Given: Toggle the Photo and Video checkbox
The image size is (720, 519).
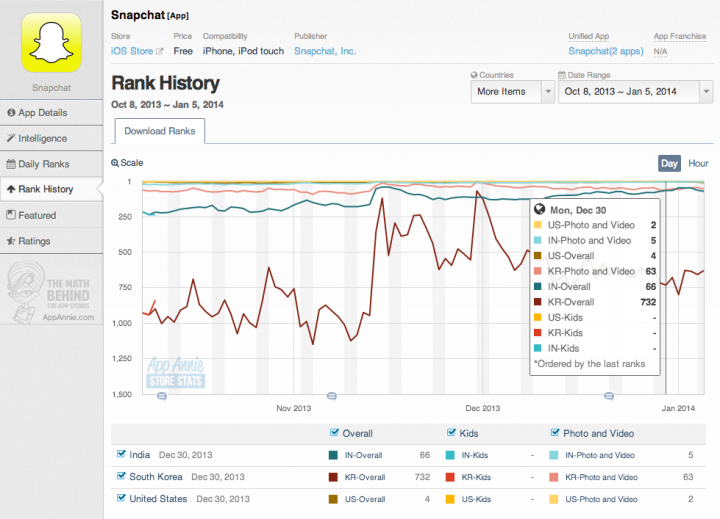Looking at the screenshot, I should coord(555,433).
